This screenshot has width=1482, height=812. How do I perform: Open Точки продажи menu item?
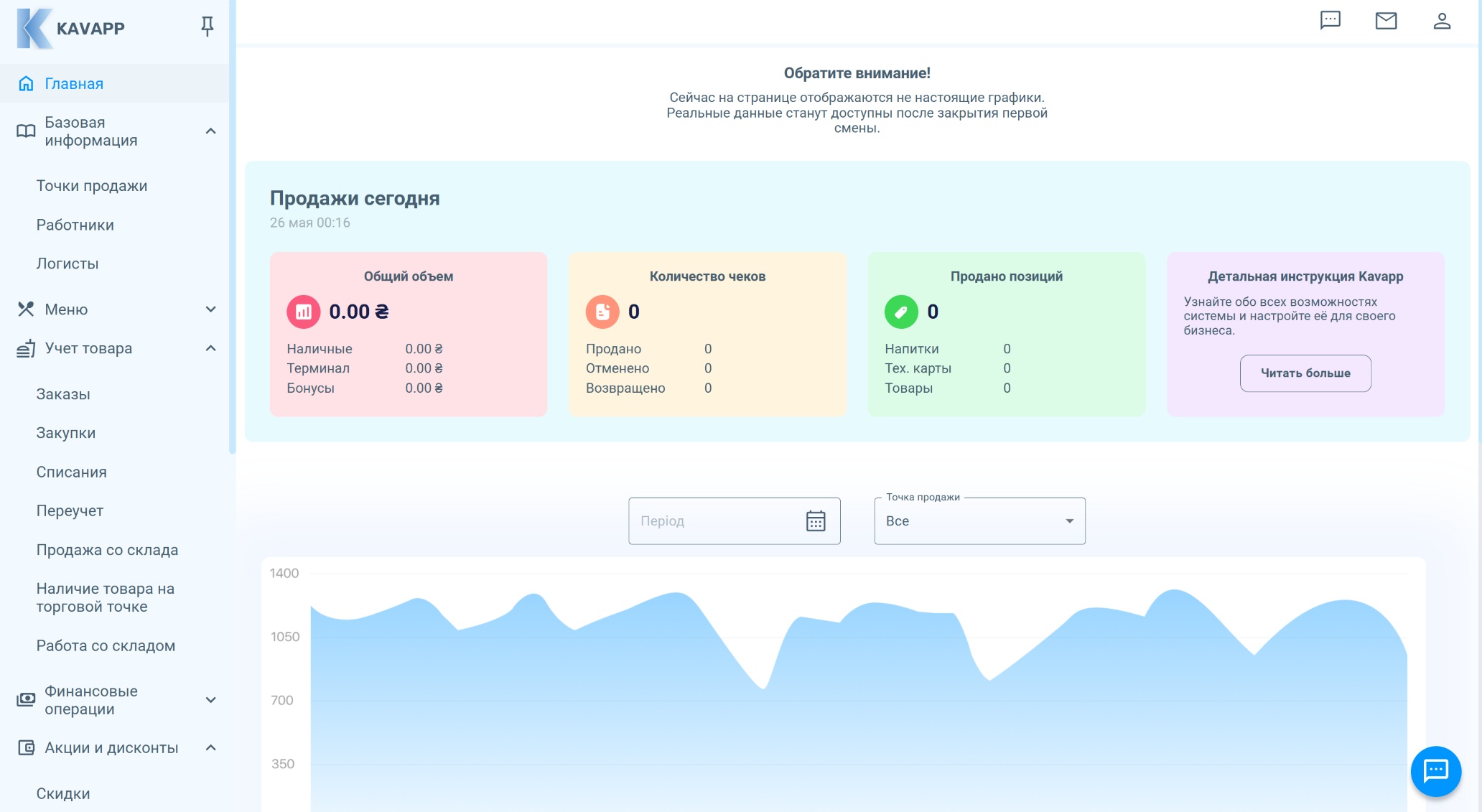tap(92, 186)
